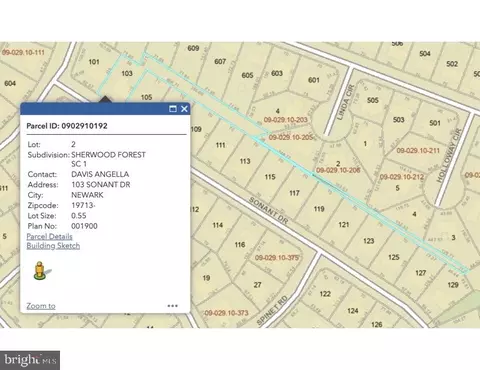The height and width of the screenshot is (370, 480).
Task: Select parcel 502 on the map
Action: tap(452, 64)
